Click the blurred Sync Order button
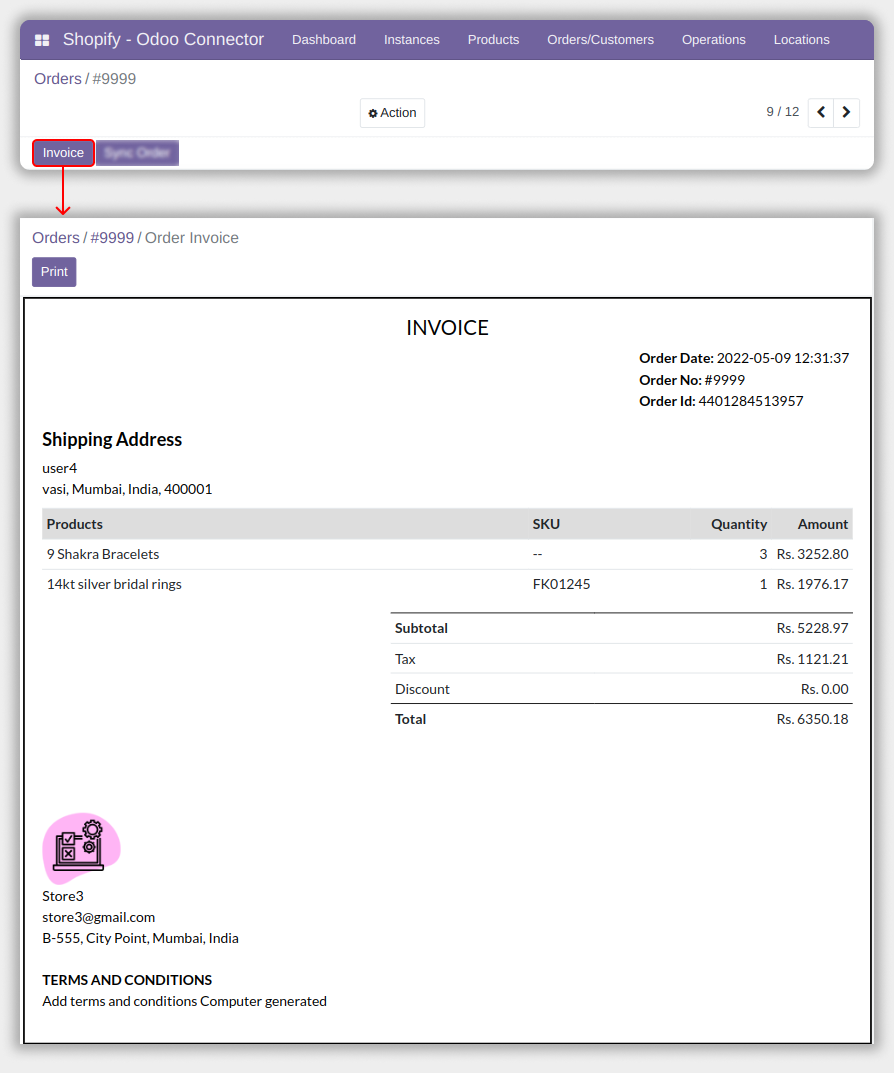This screenshot has height=1073, width=894. (137, 153)
